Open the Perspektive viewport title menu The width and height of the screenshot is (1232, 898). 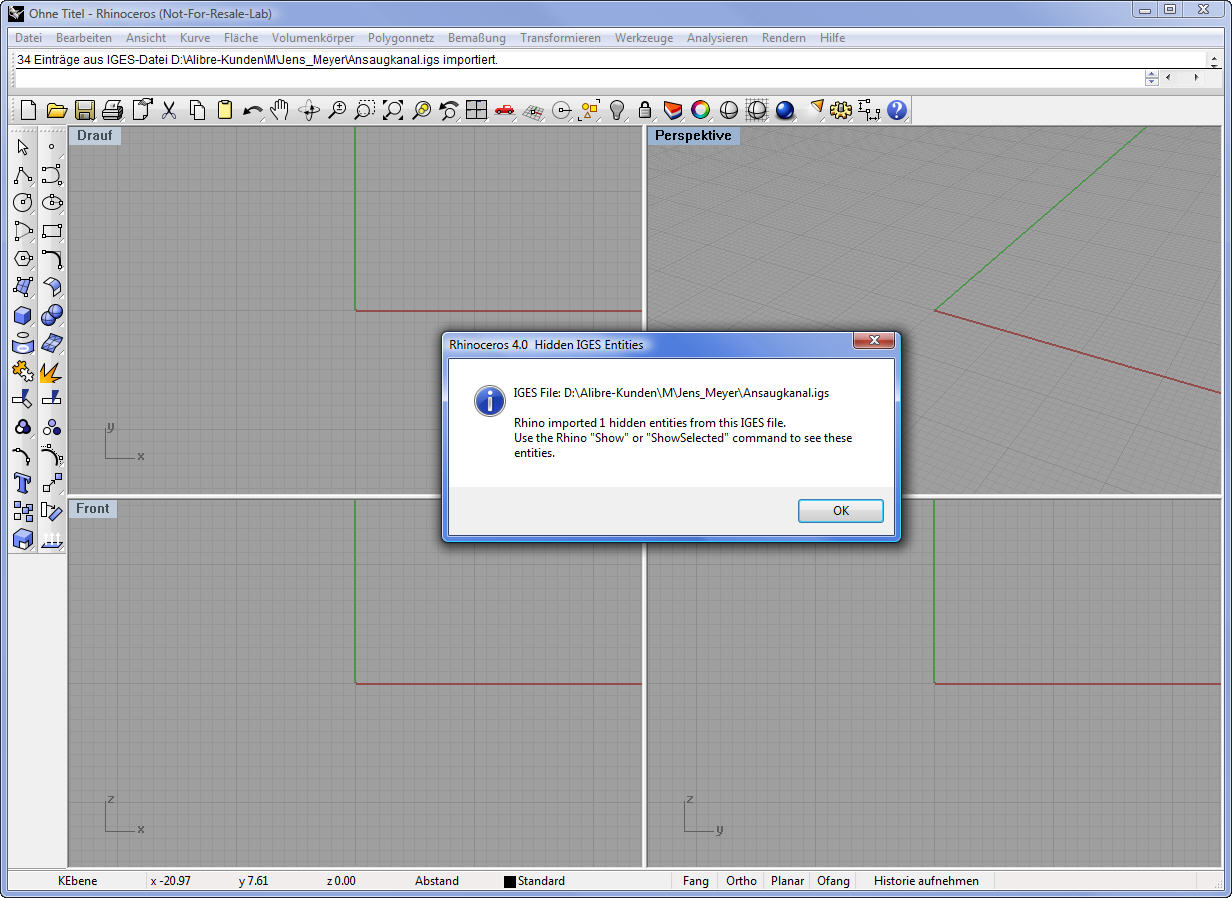tap(693, 135)
